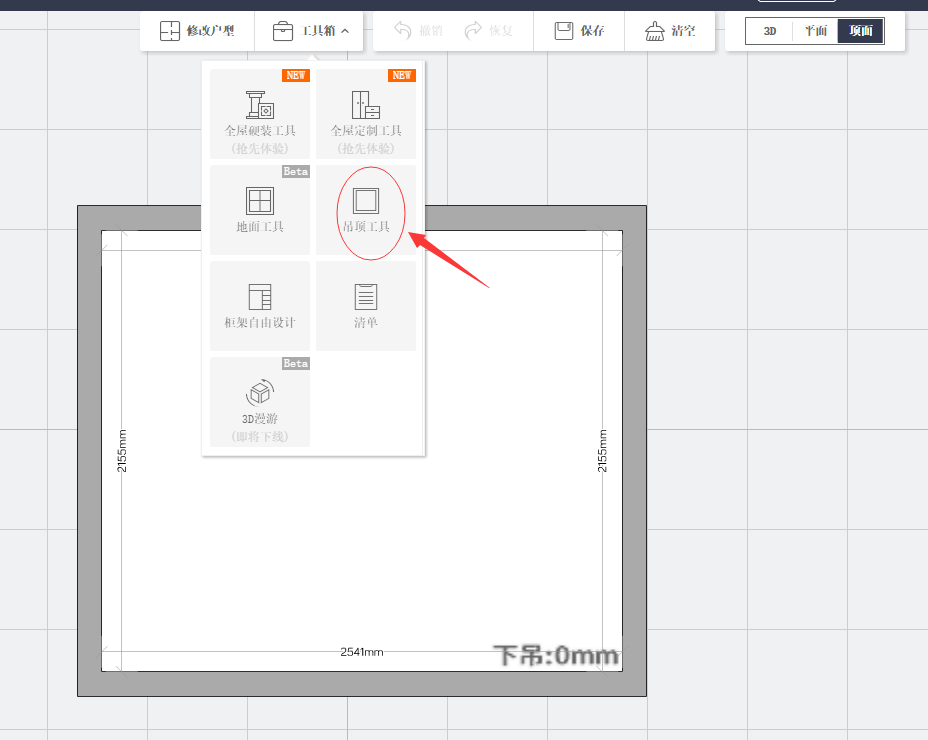Launch the 吊顶工具 ceiling tool
The height and width of the screenshot is (740, 928).
[366, 210]
